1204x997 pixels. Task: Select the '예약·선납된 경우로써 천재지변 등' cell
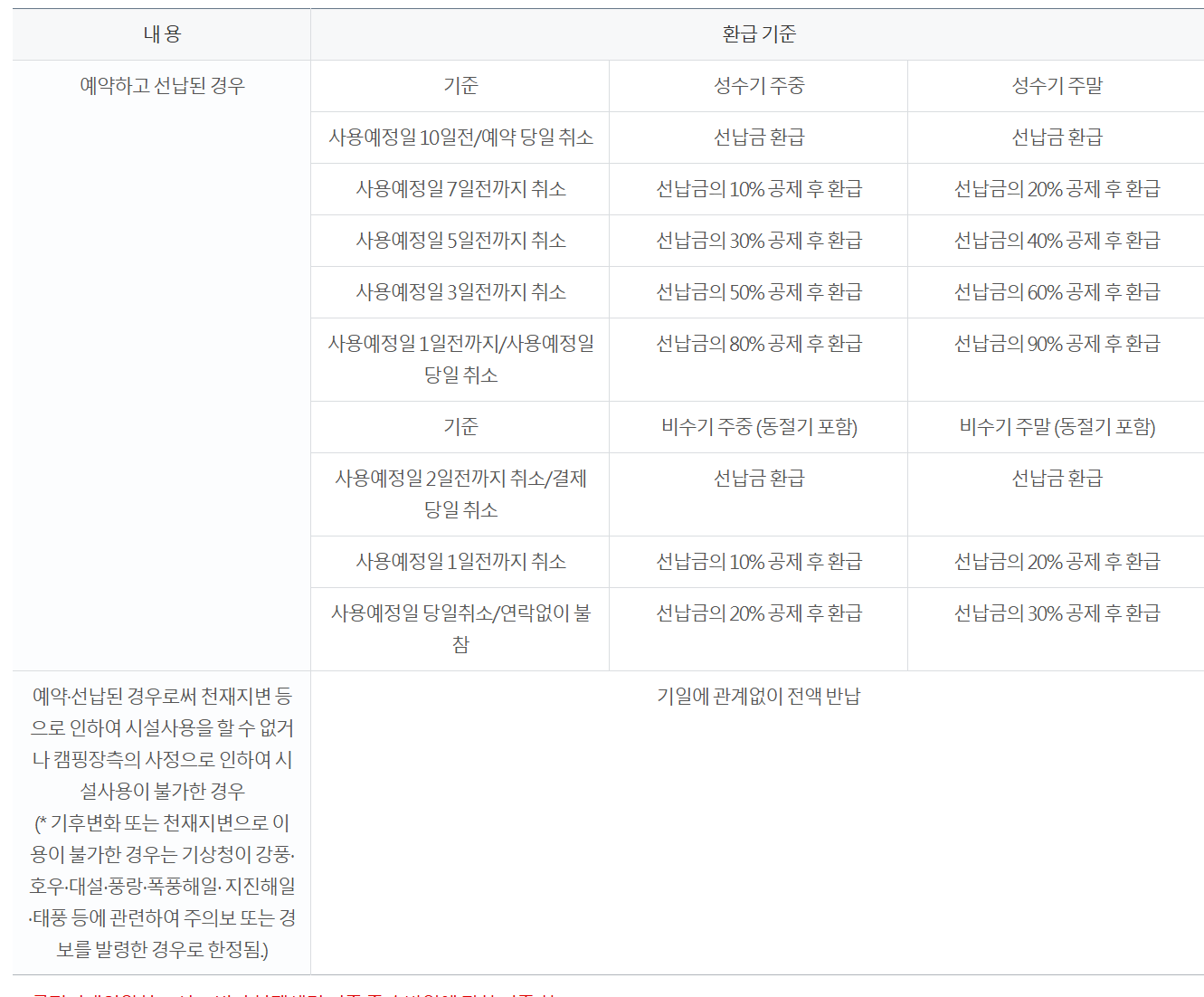click(162, 822)
